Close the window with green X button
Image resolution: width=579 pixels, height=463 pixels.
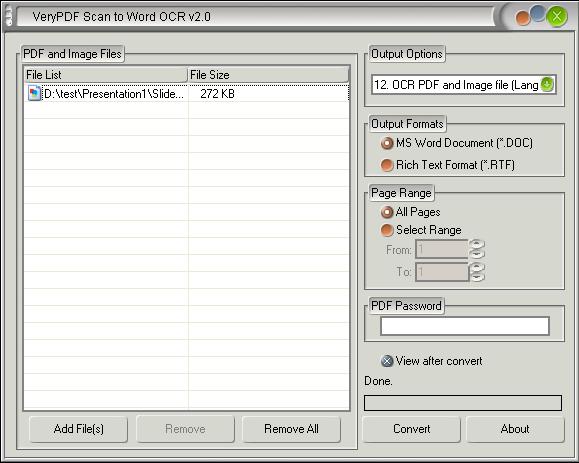(x=557, y=17)
